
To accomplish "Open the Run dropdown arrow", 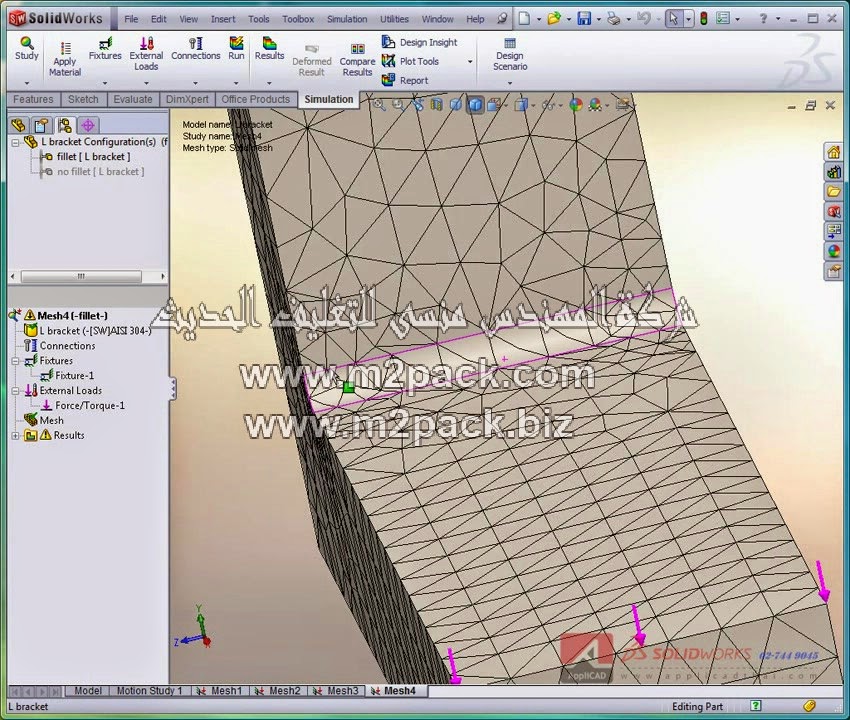I will click(x=236, y=83).
